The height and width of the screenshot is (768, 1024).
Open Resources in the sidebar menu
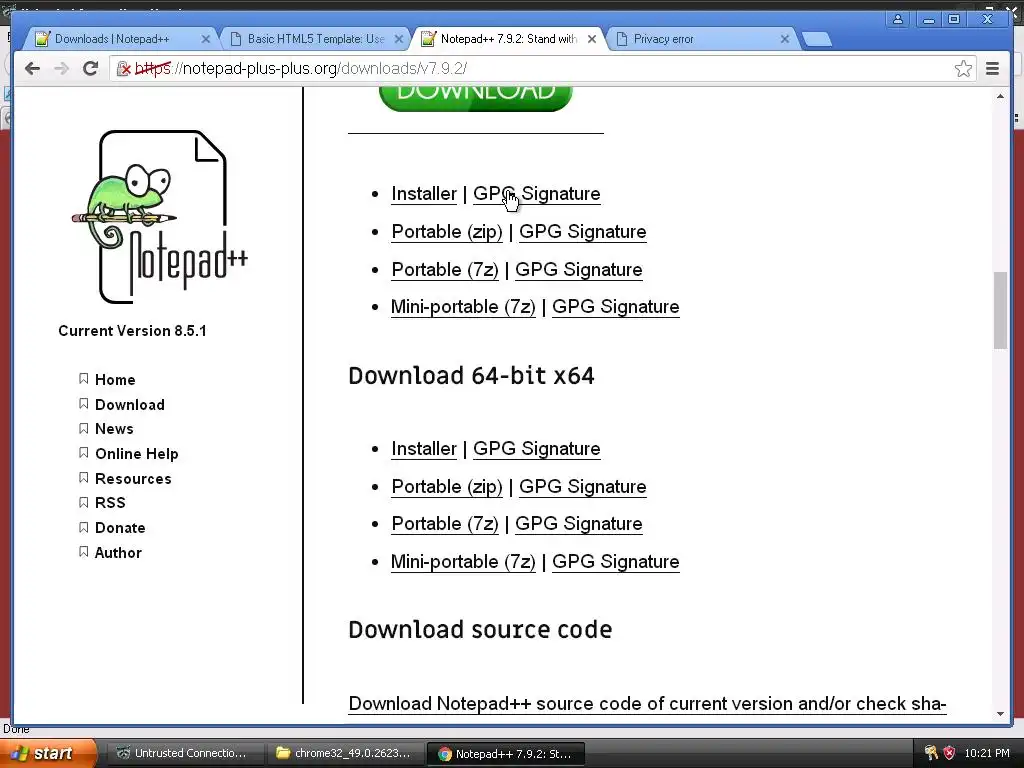[x=133, y=479]
